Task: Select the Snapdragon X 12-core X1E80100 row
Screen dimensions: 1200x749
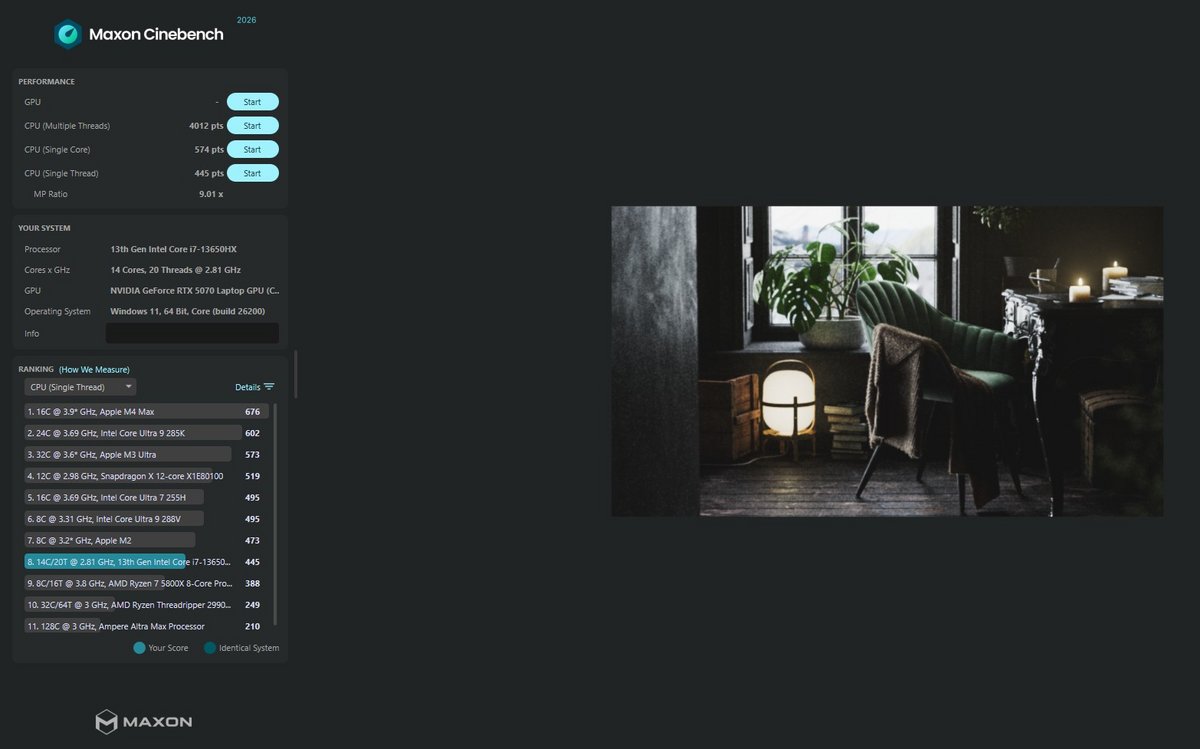Action: (147, 476)
